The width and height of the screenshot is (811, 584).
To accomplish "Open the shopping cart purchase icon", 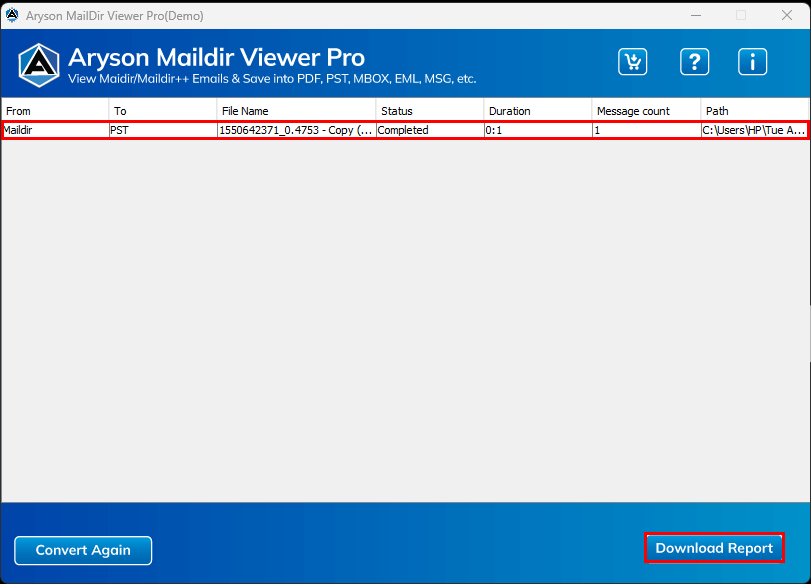I will click(633, 62).
